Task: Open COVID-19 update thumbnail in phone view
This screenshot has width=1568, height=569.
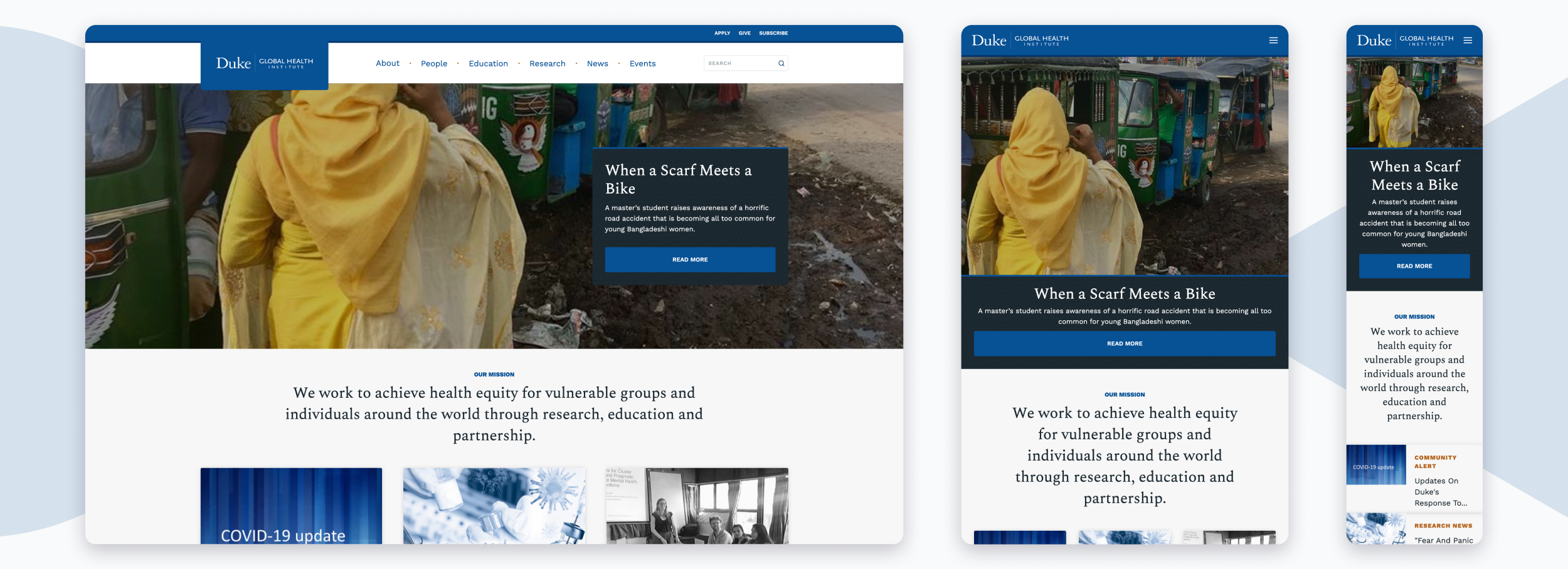Action: tap(1376, 464)
